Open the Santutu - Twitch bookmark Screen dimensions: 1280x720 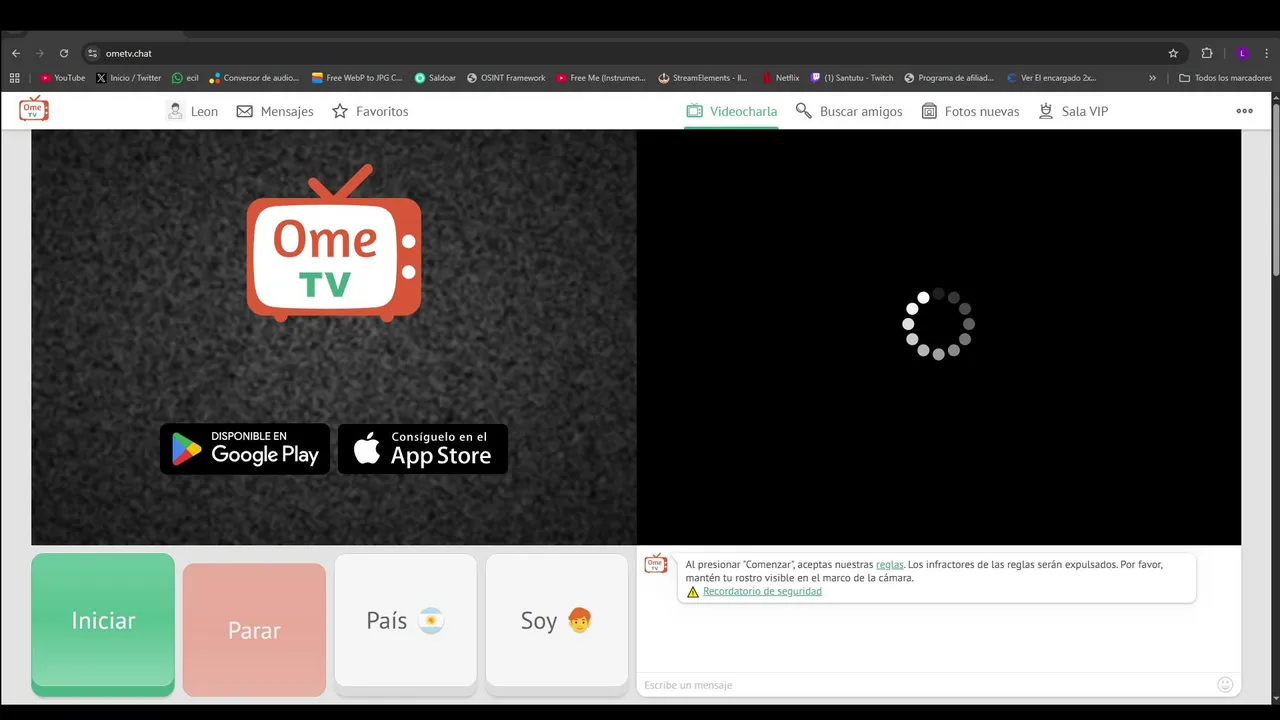852,77
